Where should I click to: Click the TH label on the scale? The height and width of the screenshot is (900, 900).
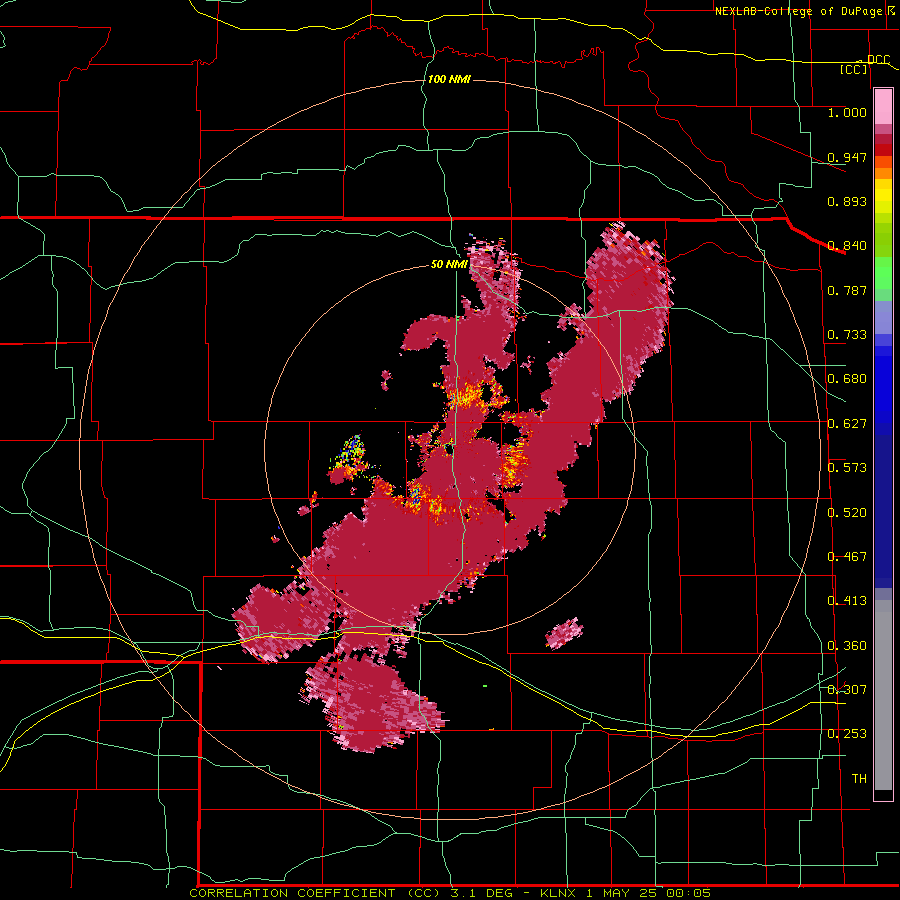pyautogui.click(x=859, y=779)
